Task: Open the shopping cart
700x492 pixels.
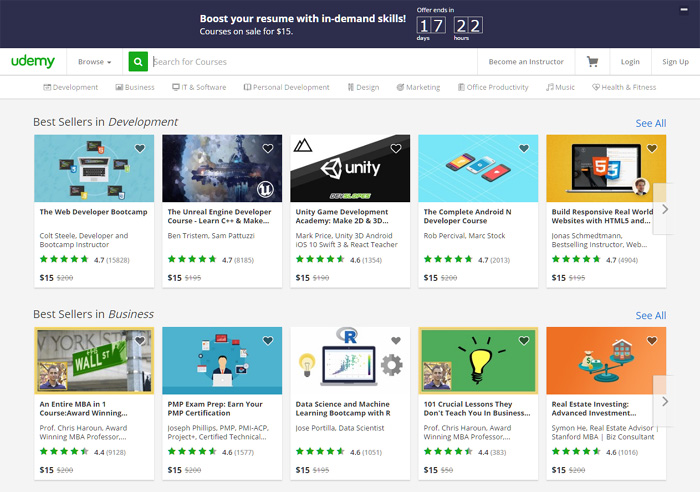Action: pyautogui.click(x=592, y=62)
